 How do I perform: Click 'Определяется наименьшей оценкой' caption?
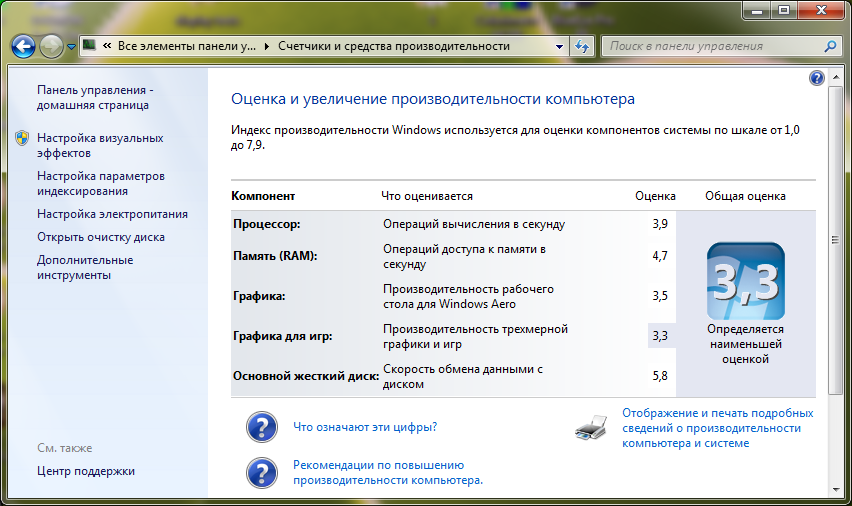tap(746, 344)
